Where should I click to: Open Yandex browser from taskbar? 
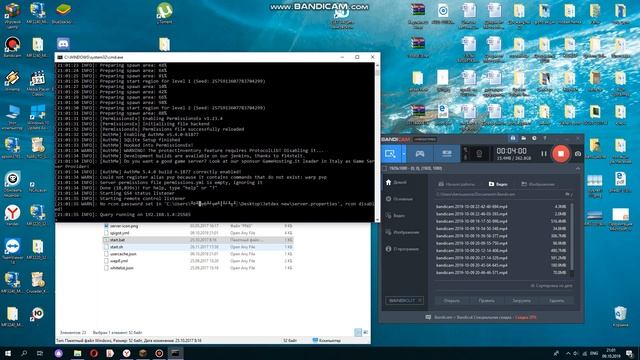pyautogui.click(x=127, y=353)
